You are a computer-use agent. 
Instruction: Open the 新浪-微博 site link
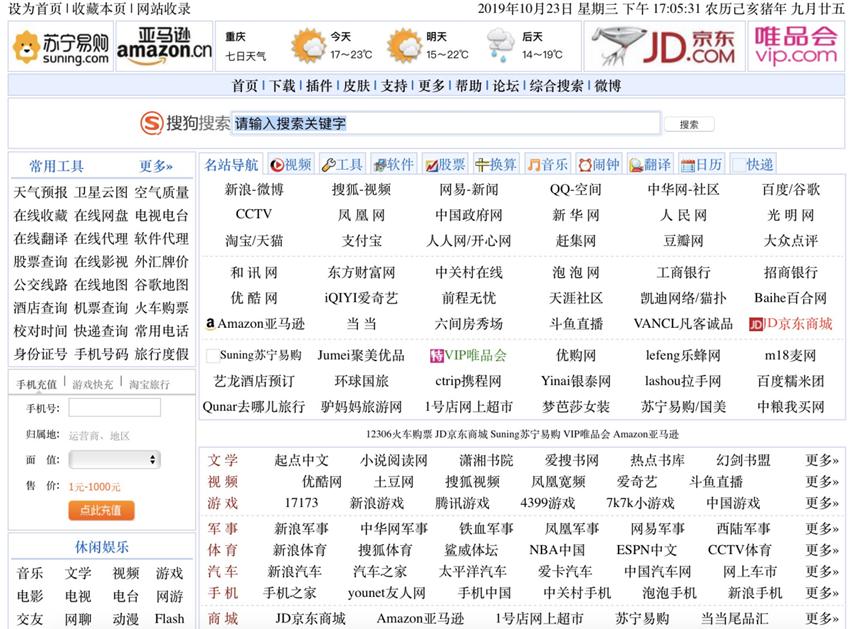point(254,189)
